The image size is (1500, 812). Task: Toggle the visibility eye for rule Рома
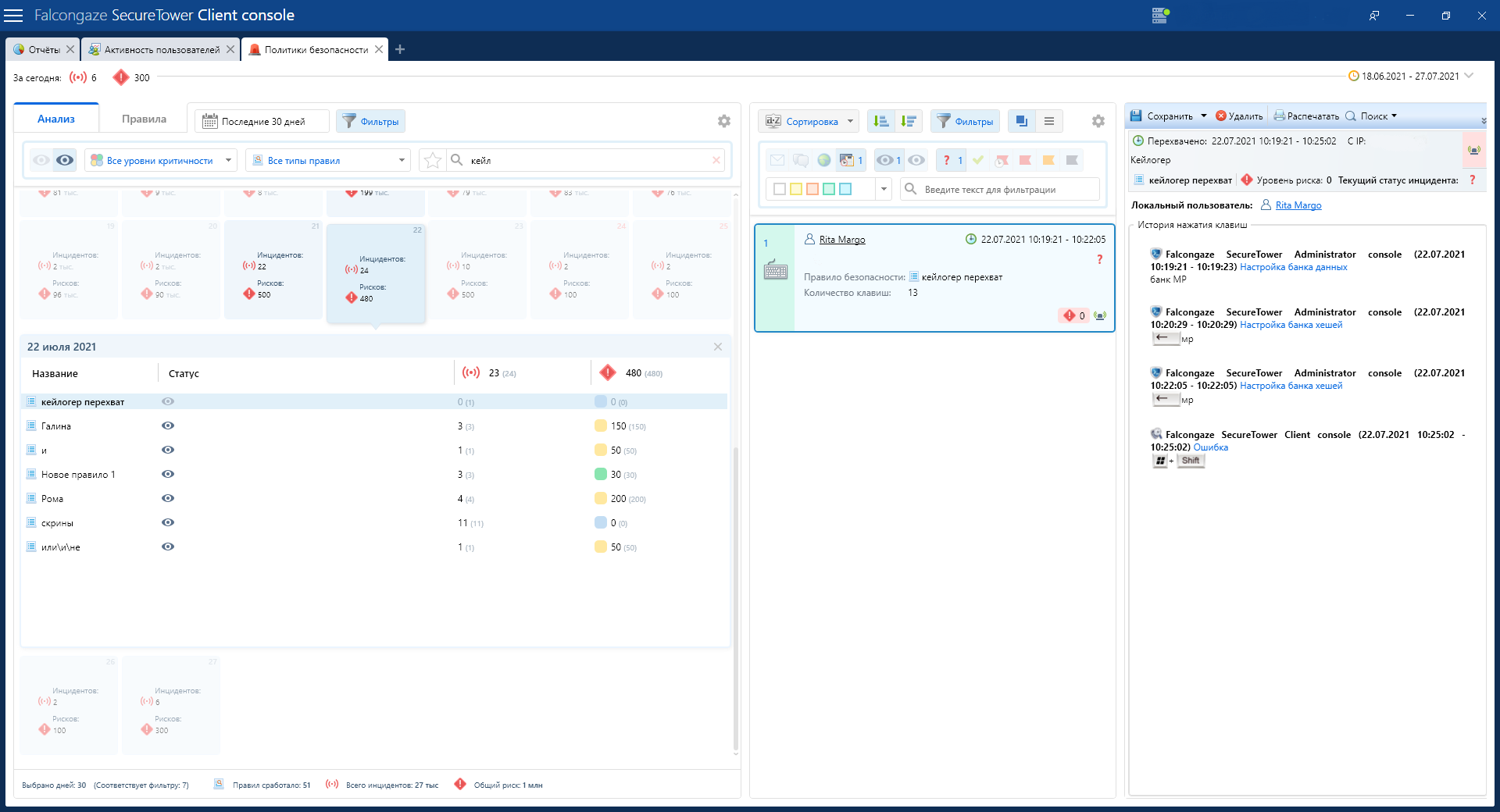[167, 498]
